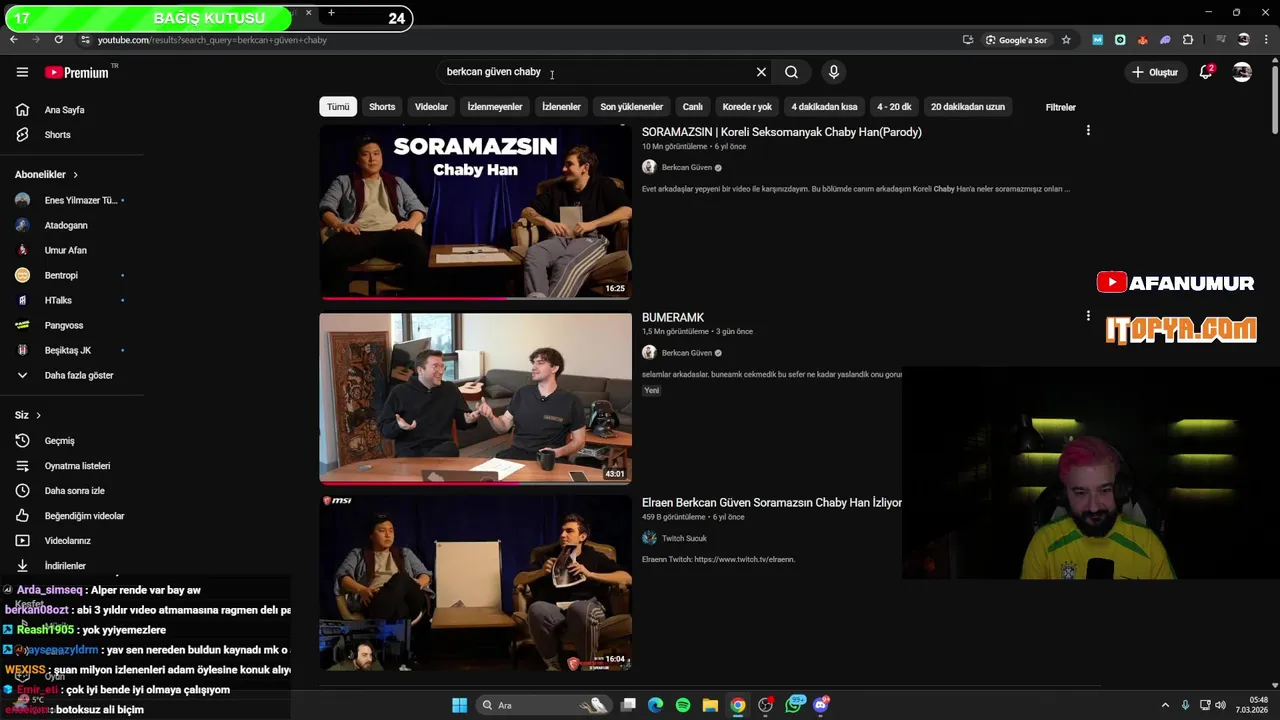Open Beğendiğim videolar
The height and width of the screenshot is (720, 1280).
coord(84,516)
